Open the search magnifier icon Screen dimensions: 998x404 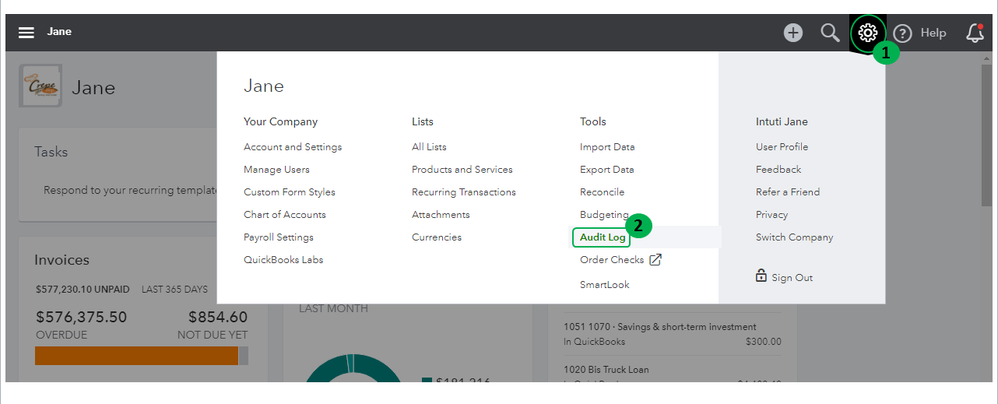point(829,33)
